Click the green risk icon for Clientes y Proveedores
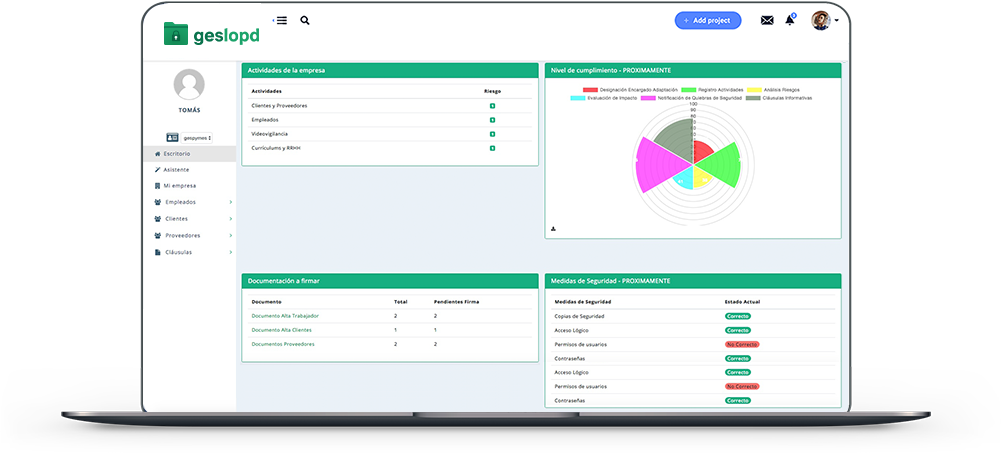The image size is (1001, 453). pyautogui.click(x=492, y=106)
